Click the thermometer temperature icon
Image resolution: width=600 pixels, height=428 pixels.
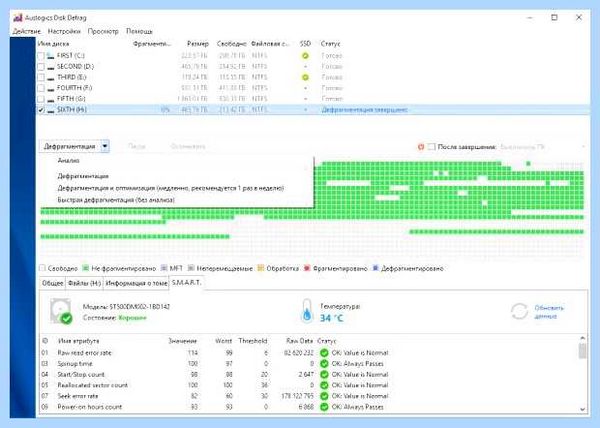pos(307,311)
